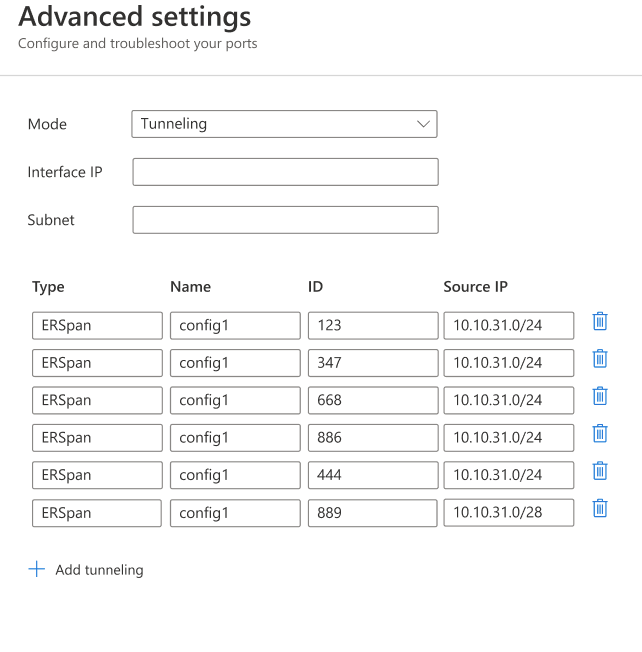Click the plus icon to add tunneling

[37, 569]
